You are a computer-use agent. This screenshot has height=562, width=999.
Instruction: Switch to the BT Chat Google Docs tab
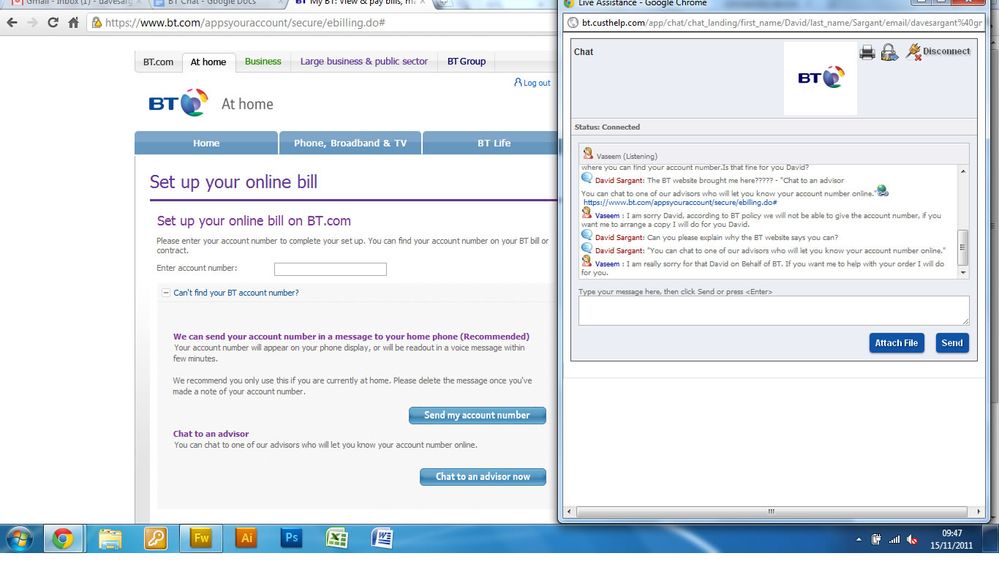(x=217, y=3)
